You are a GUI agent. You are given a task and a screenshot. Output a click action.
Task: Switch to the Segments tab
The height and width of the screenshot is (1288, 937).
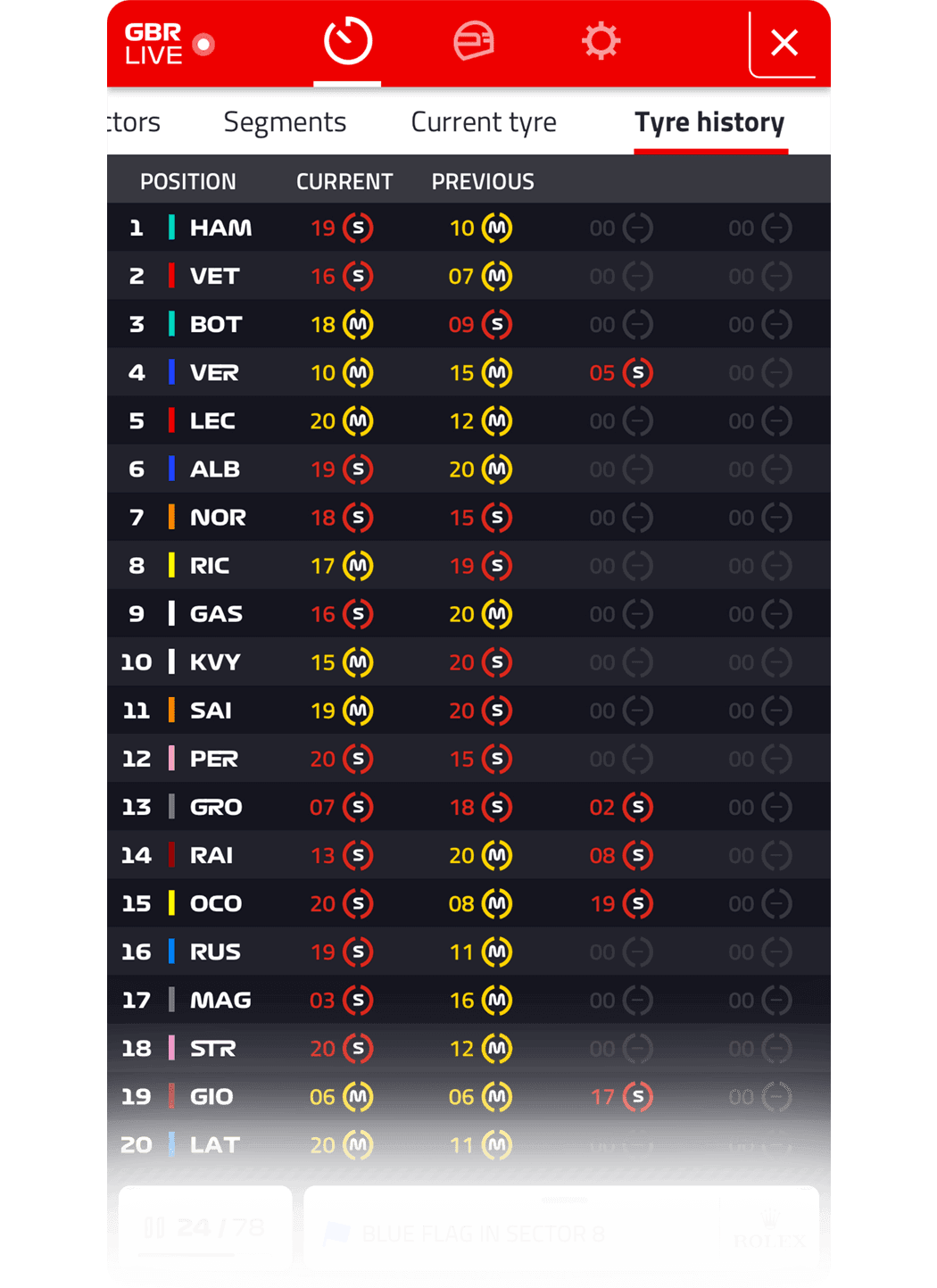coord(285,121)
